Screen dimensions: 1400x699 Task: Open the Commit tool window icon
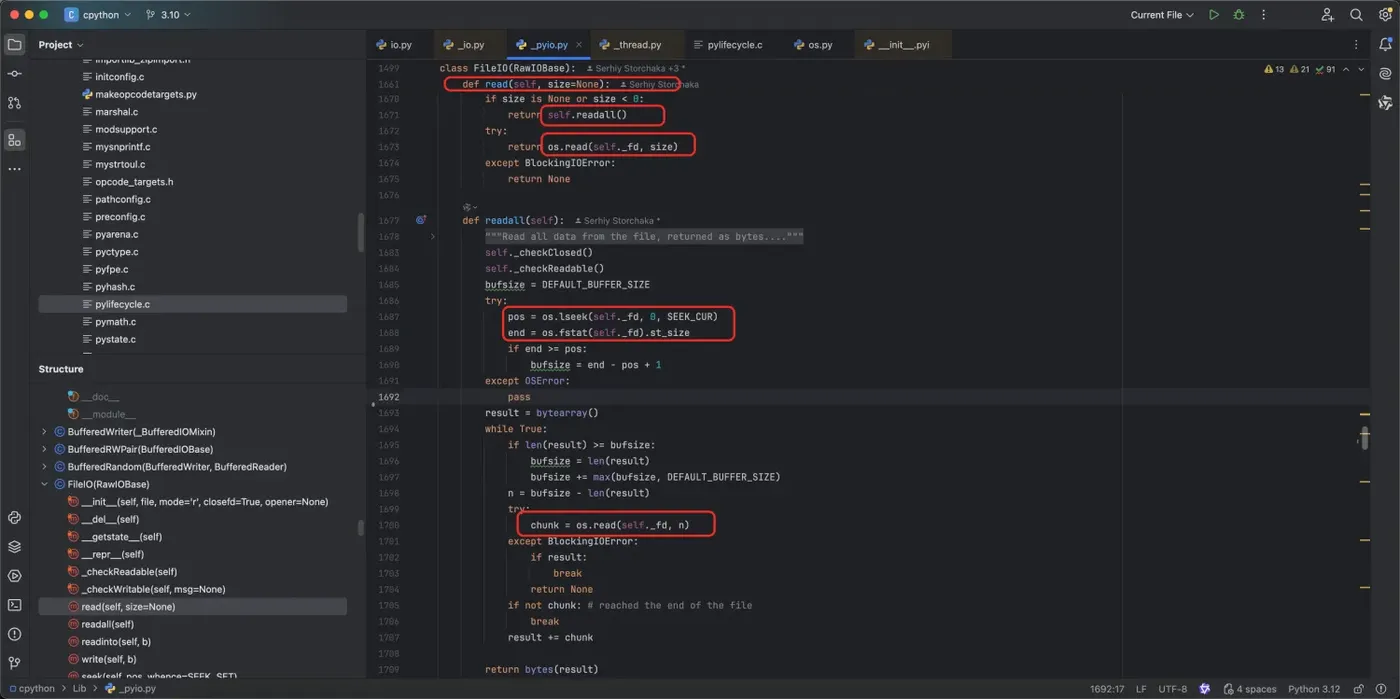pos(14,74)
